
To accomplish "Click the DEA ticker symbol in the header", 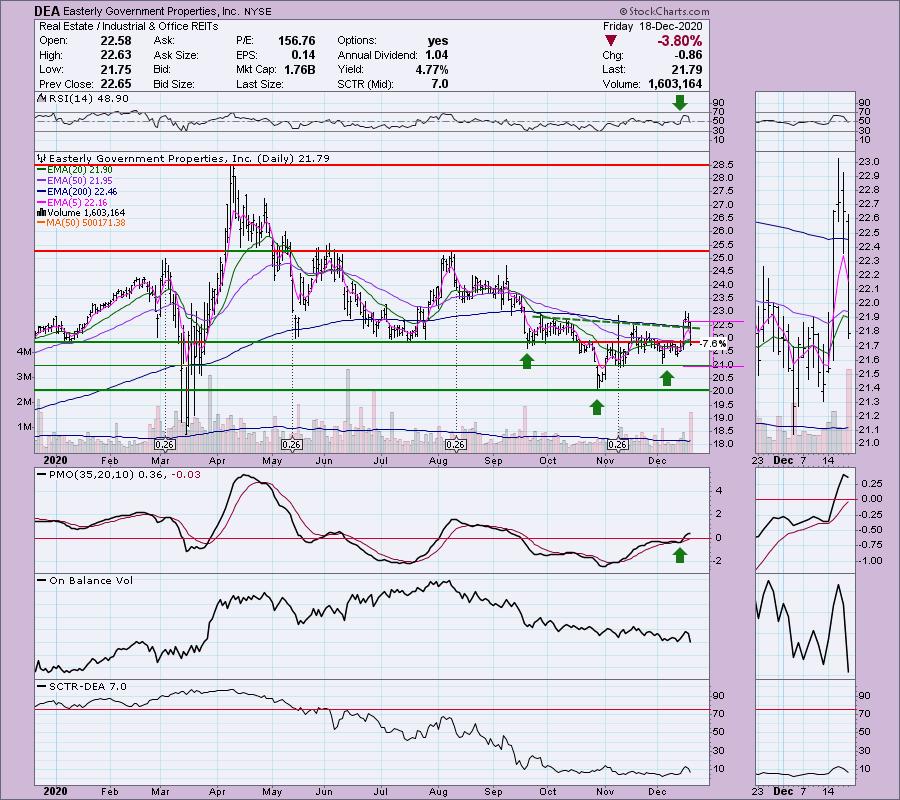I will [x=46, y=11].
